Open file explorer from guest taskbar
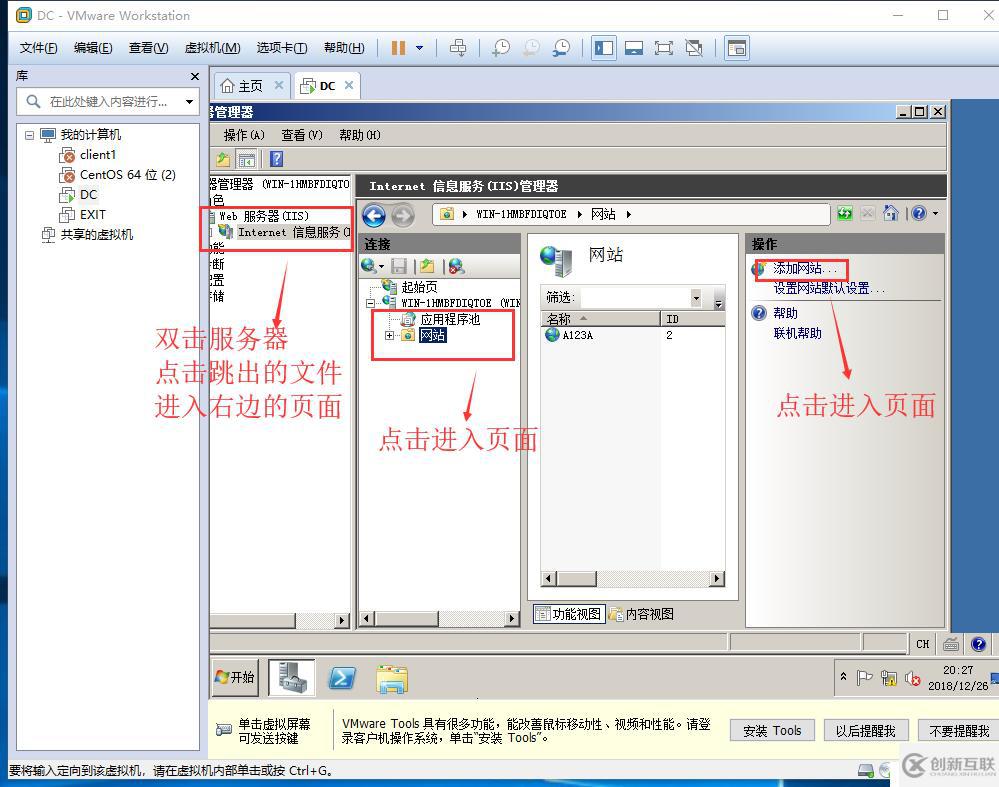This screenshot has width=999, height=787. point(392,679)
